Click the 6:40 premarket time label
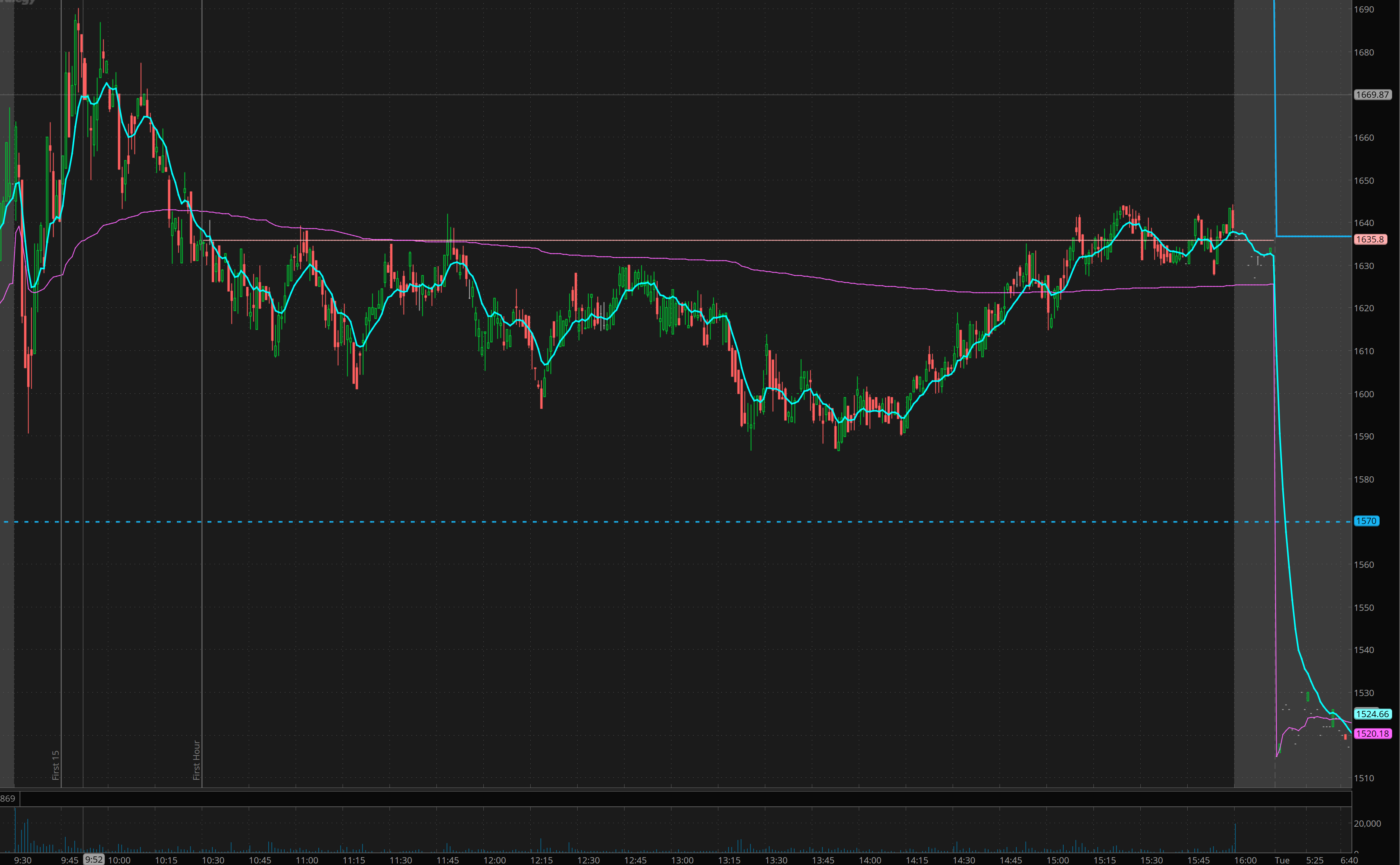The width and height of the screenshot is (1400, 865). pyautogui.click(x=1348, y=860)
